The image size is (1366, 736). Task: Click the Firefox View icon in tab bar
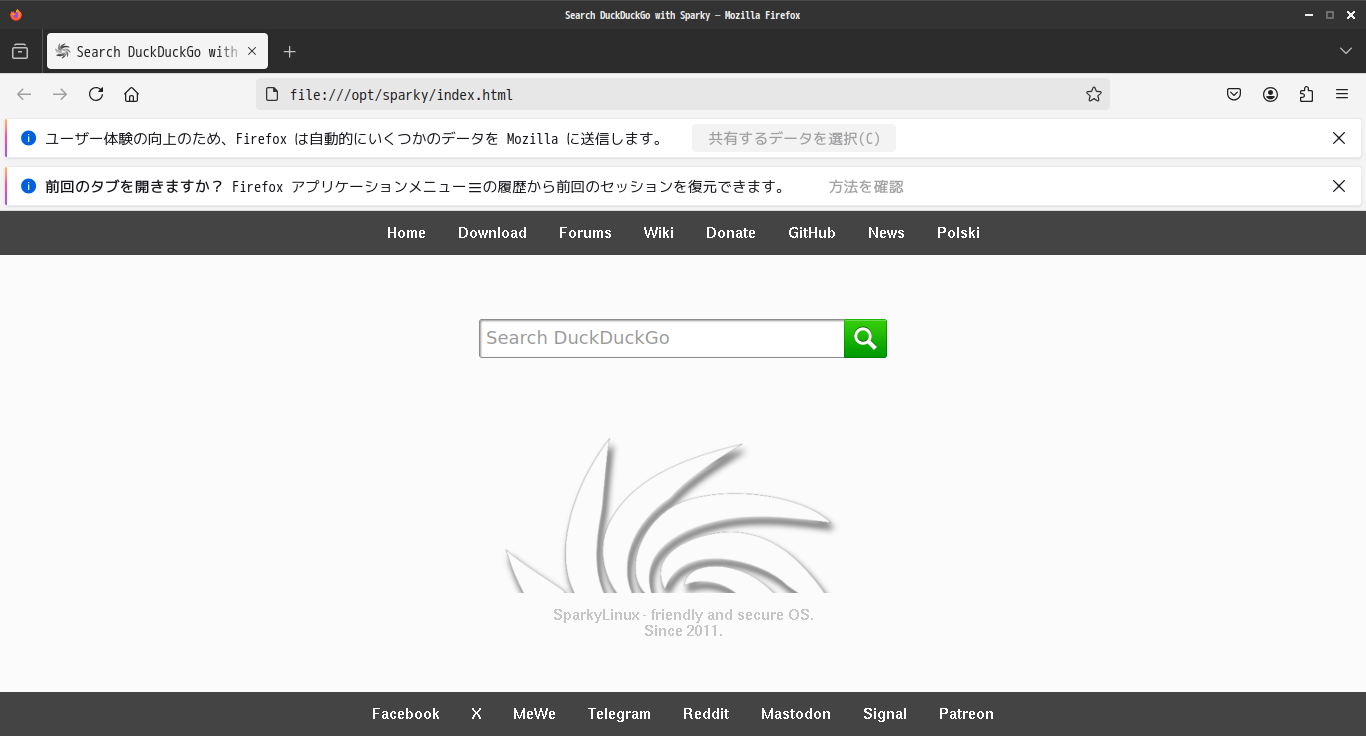[x=20, y=51]
